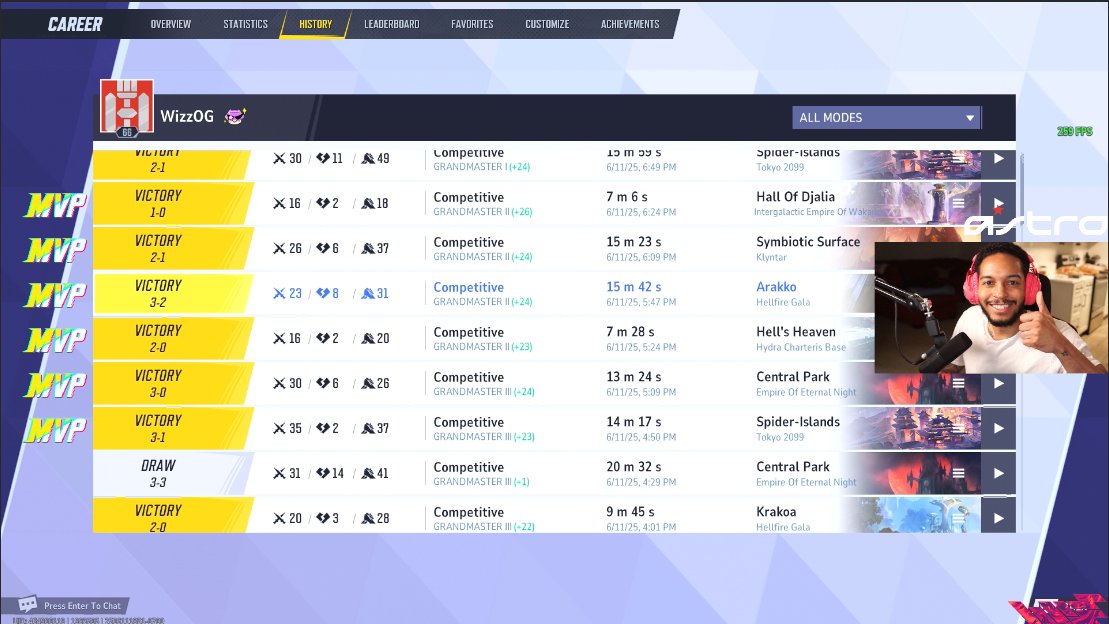Click the MVP badge for the 1-0 victory
Viewport: 1109px width, 624px height.
pos(56,205)
